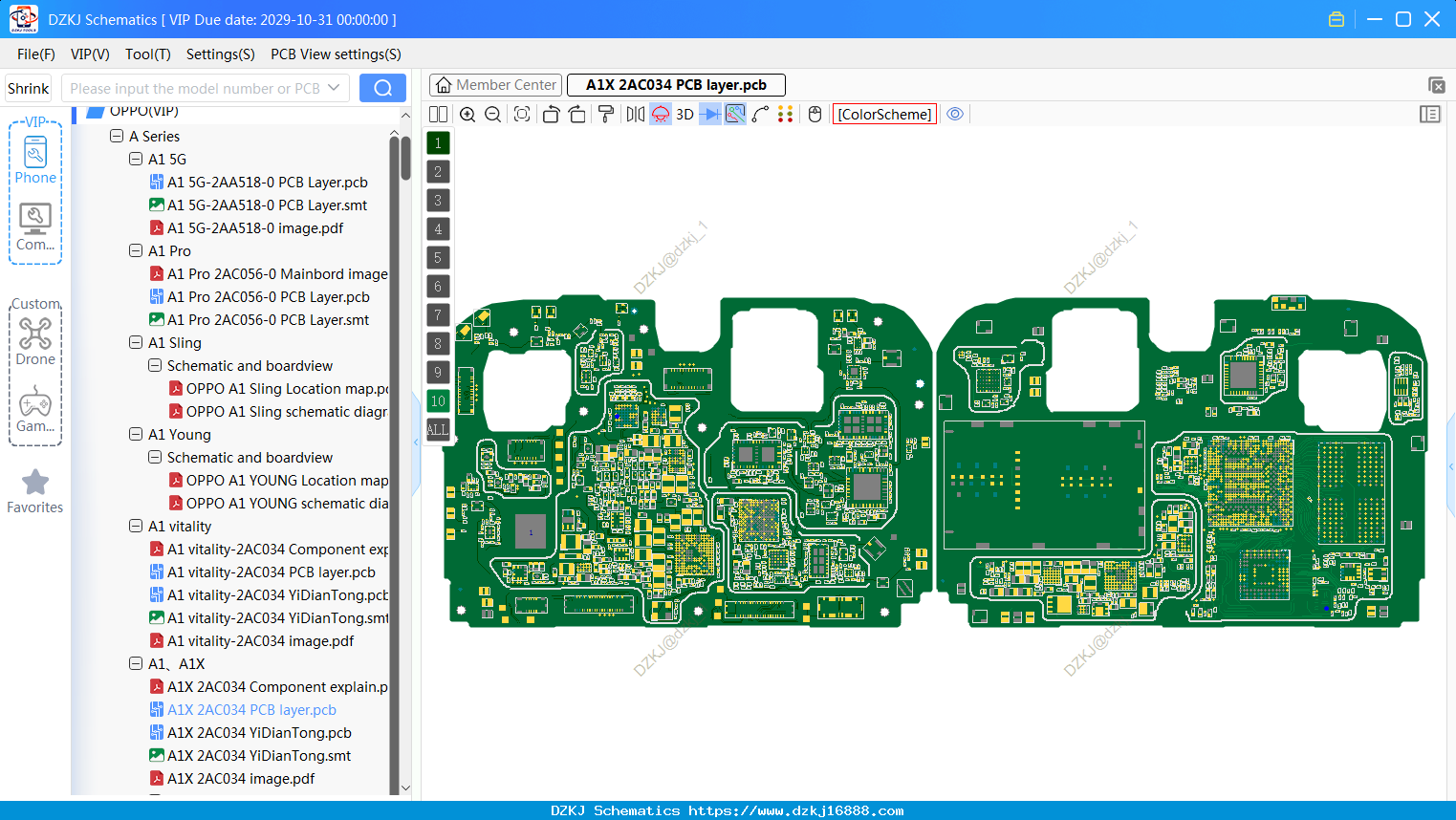The width and height of the screenshot is (1456, 820).
Task: Open A1 vitality-2AC034 image.pdf
Action: [x=260, y=640]
